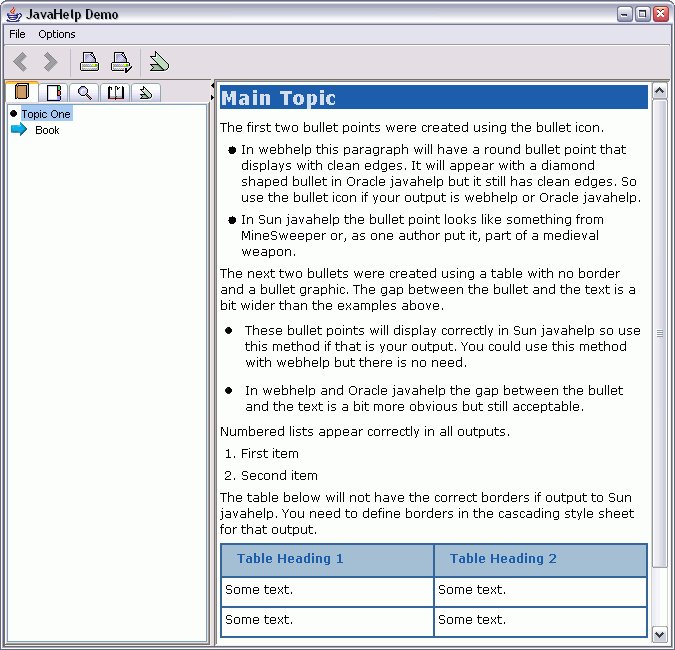The width and height of the screenshot is (675, 650).
Task: Click Table Heading 2 cell
Action: point(540,560)
